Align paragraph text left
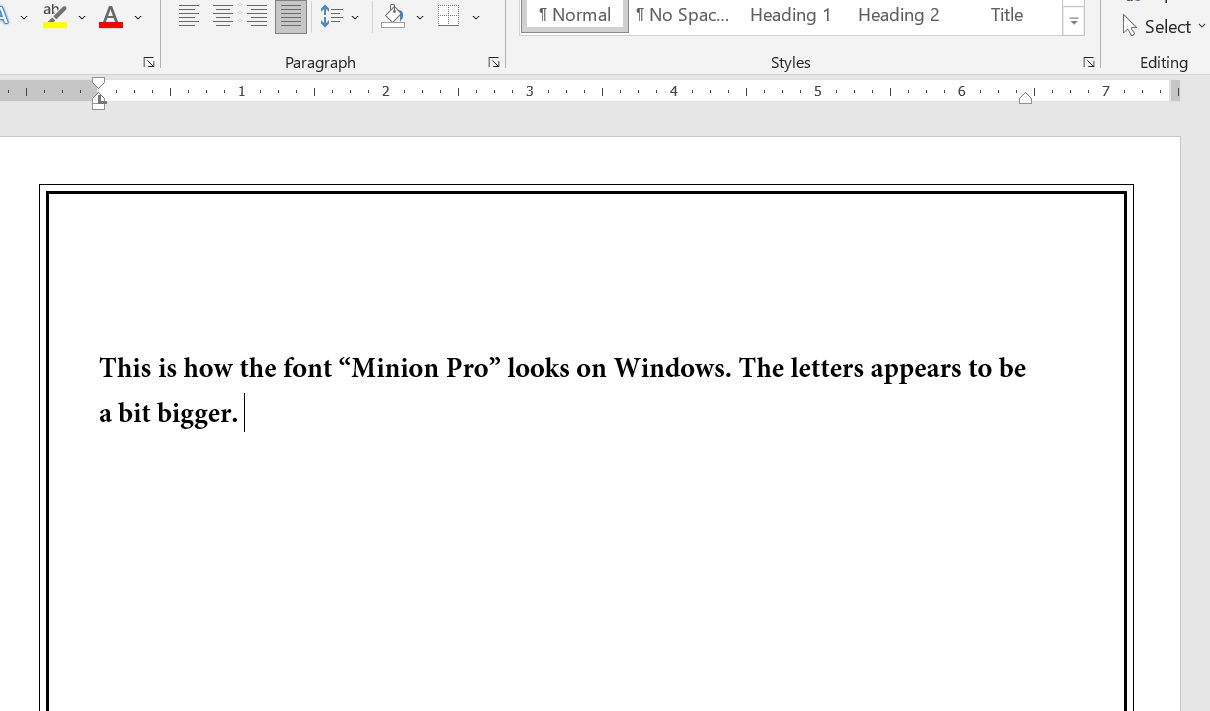The image size is (1210, 711). click(x=188, y=16)
